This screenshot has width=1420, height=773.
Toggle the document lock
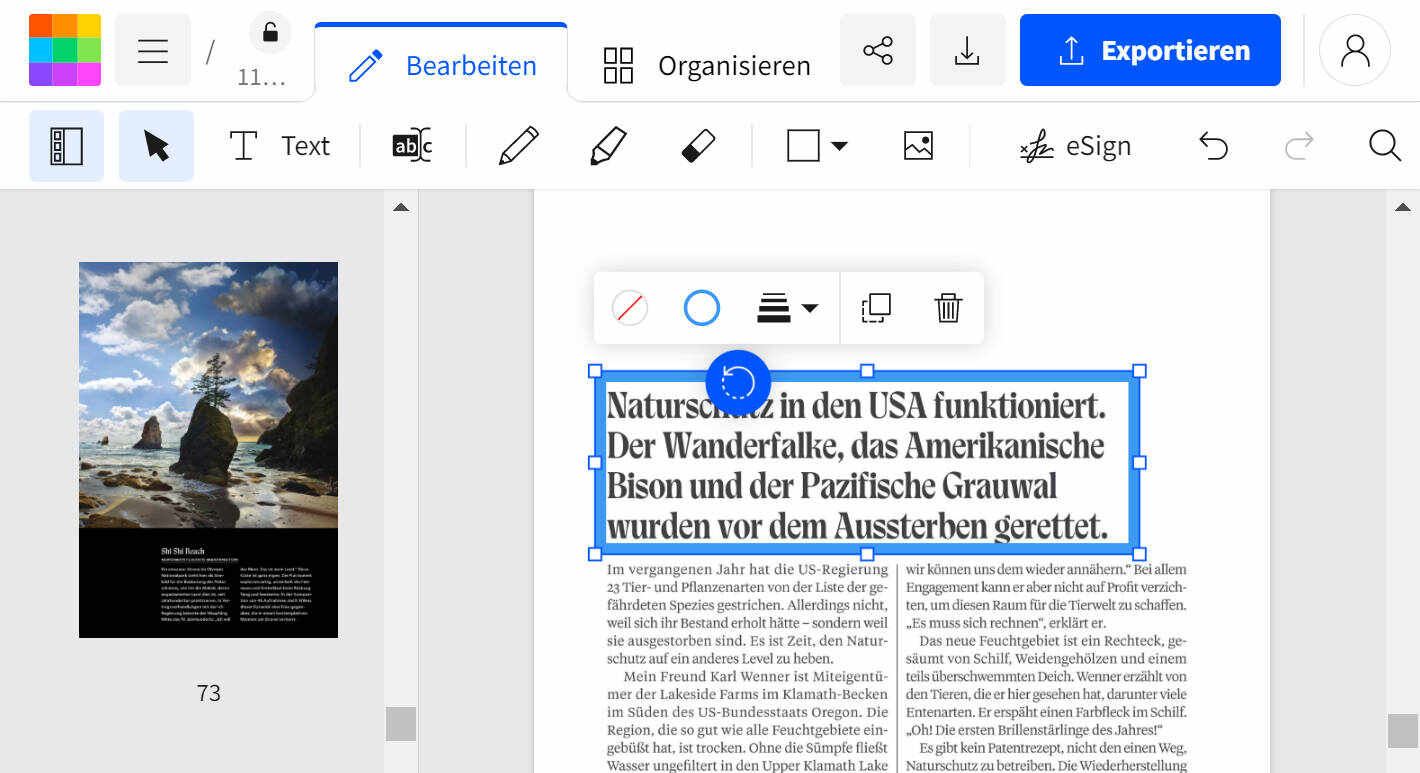[268, 32]
